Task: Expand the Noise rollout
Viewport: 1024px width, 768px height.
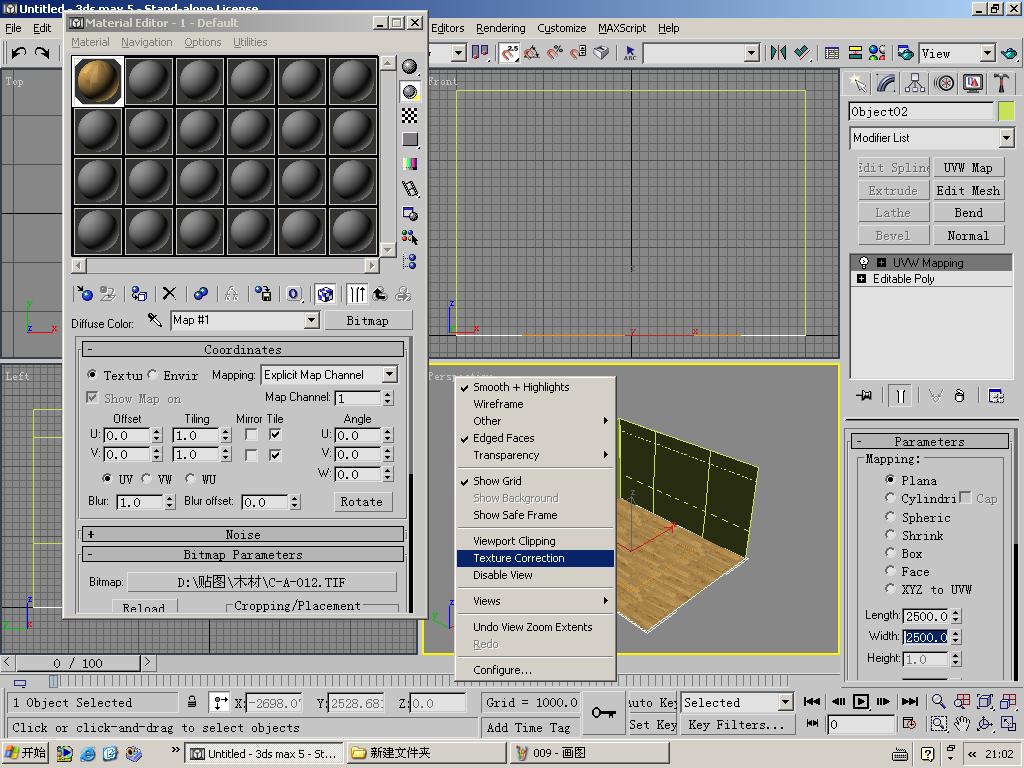Action: 243,535
